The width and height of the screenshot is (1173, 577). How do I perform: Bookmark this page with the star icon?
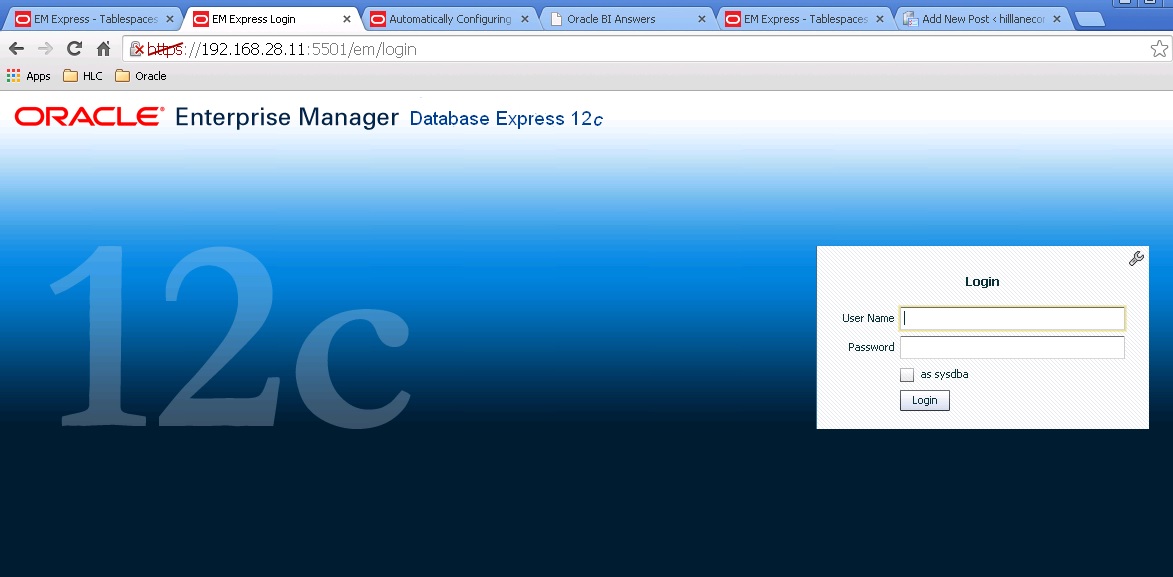click(1159, 49)
